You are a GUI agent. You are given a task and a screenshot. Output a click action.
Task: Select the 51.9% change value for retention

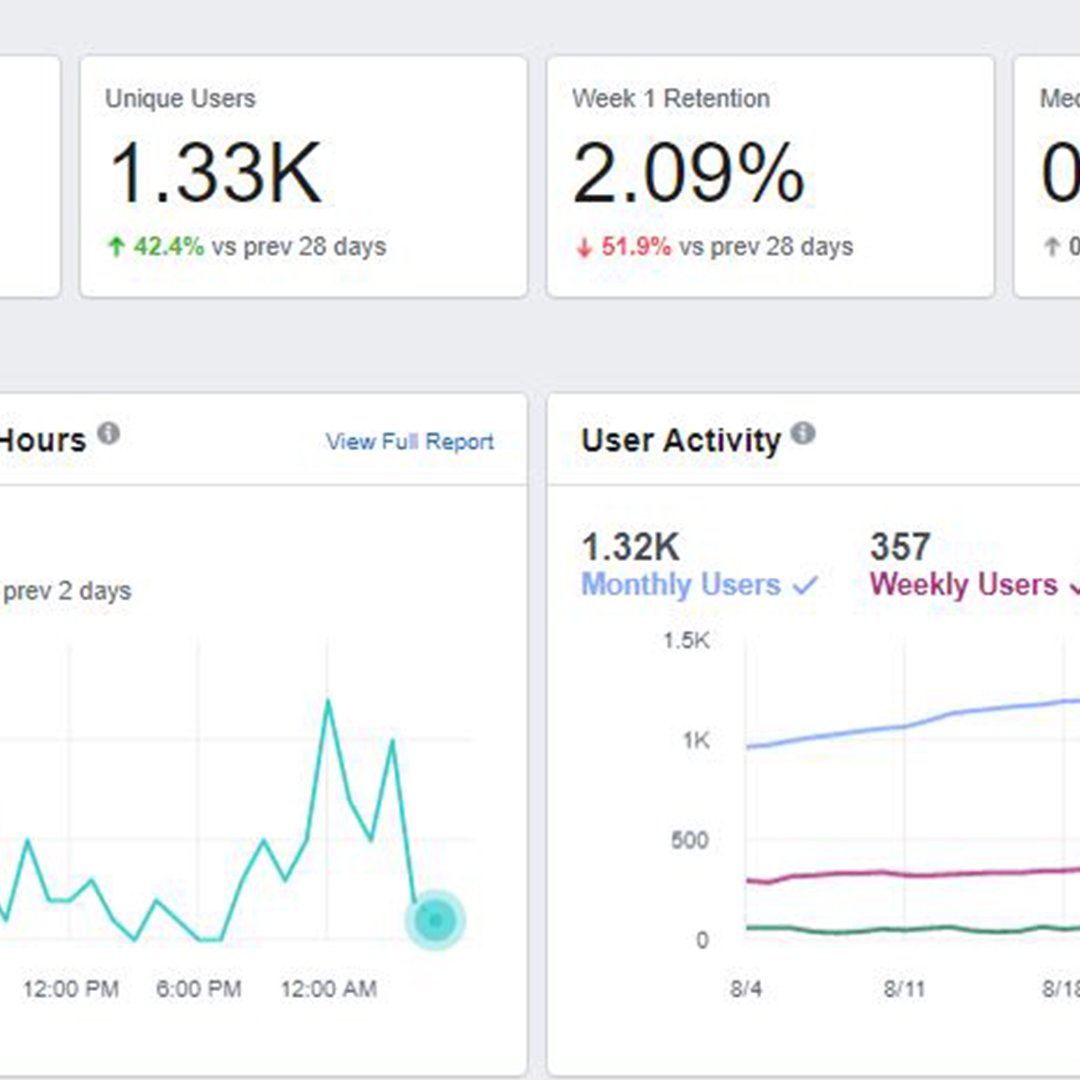(x=636, y=247)
